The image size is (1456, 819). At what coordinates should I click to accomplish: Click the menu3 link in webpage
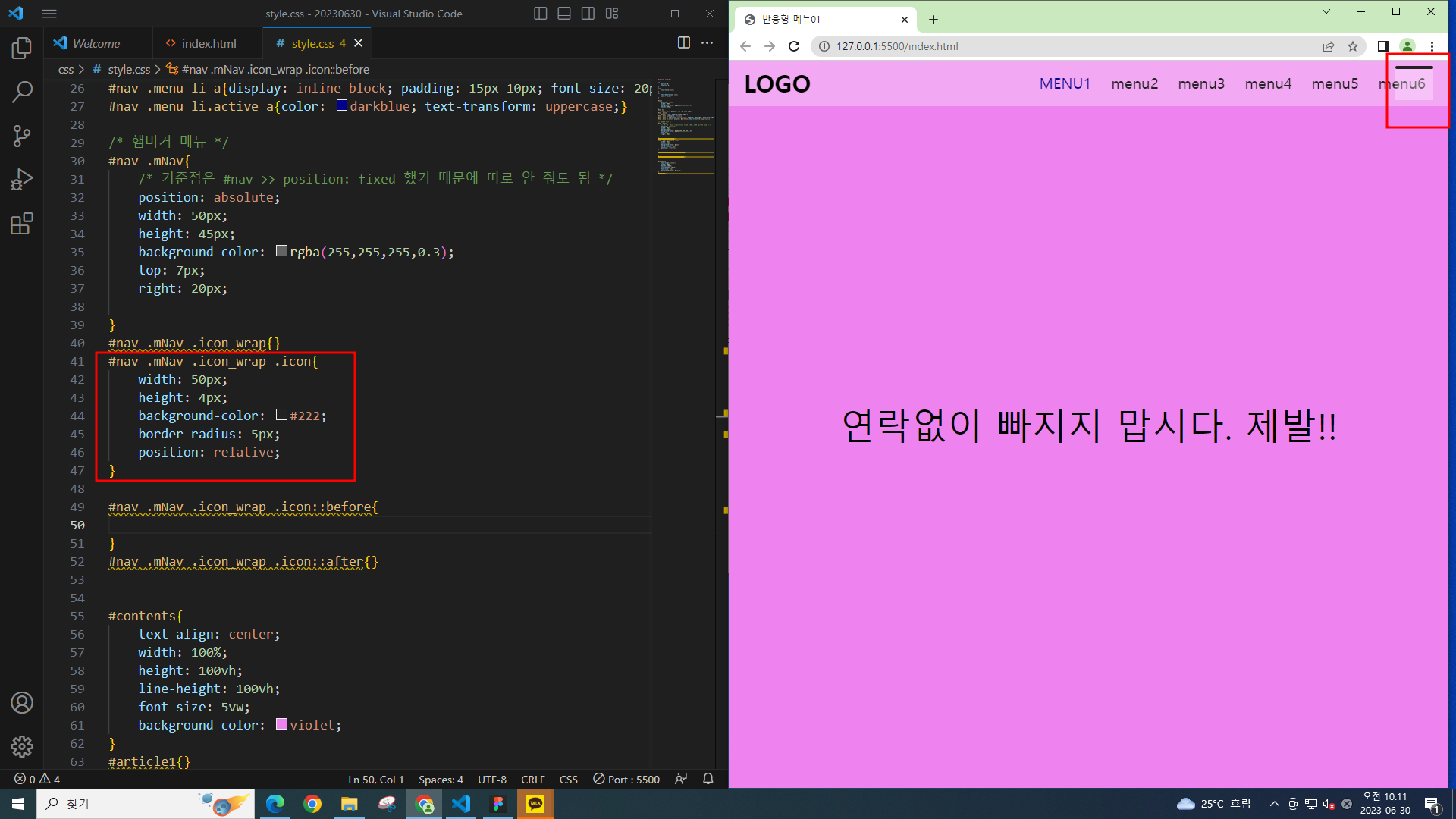(1200, 83)
